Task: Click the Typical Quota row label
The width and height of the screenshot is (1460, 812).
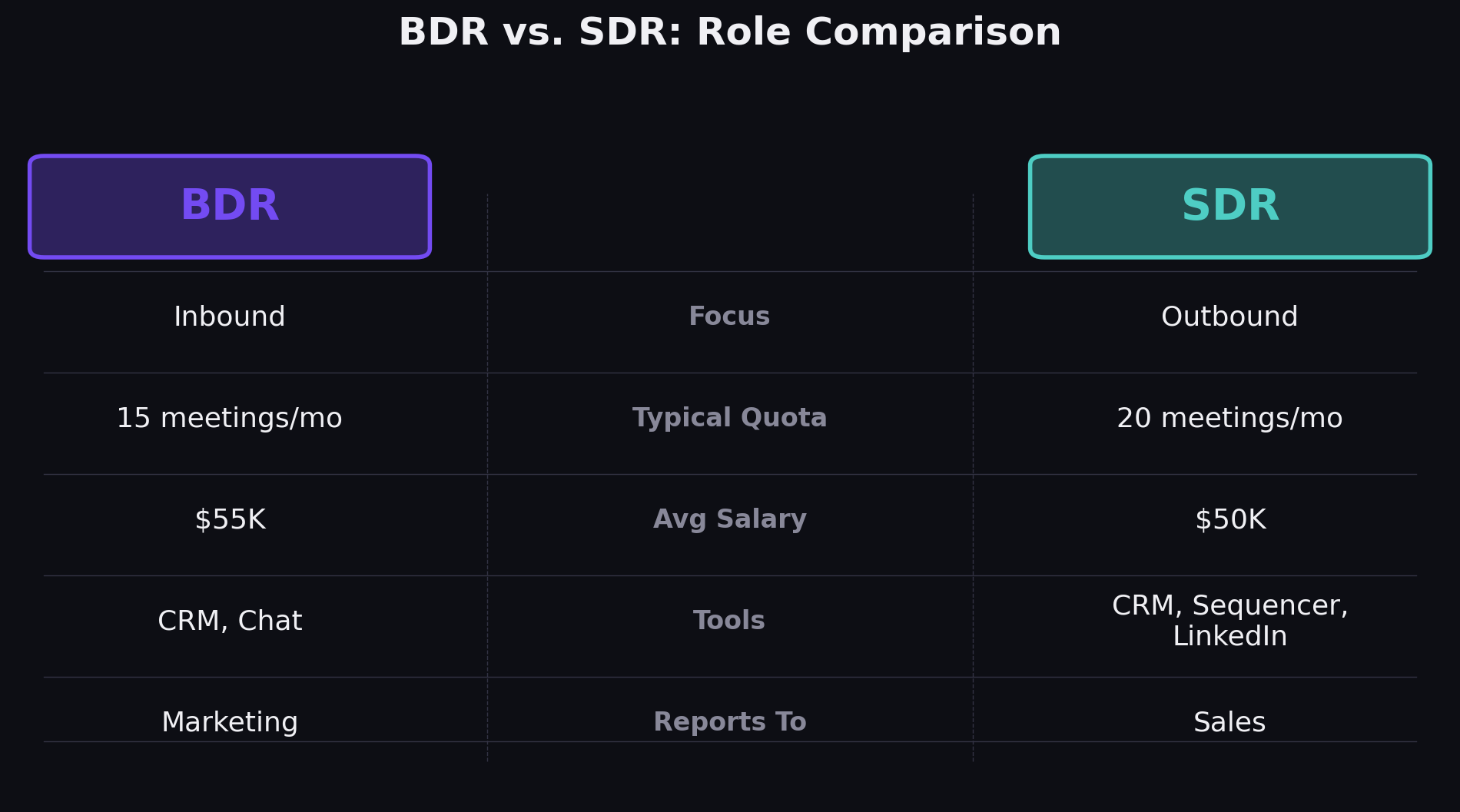Action: [x=728, y=418]
